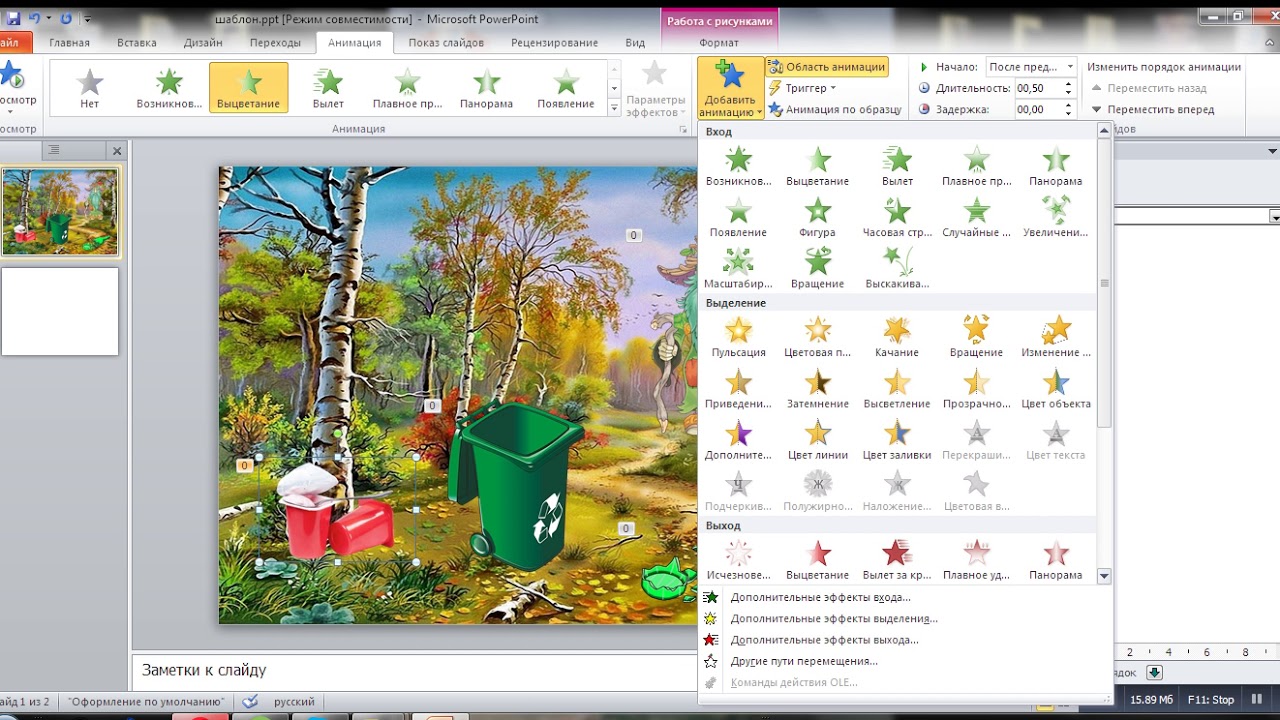Undo the last action
1280x720 pixels.
pos(35,18)
